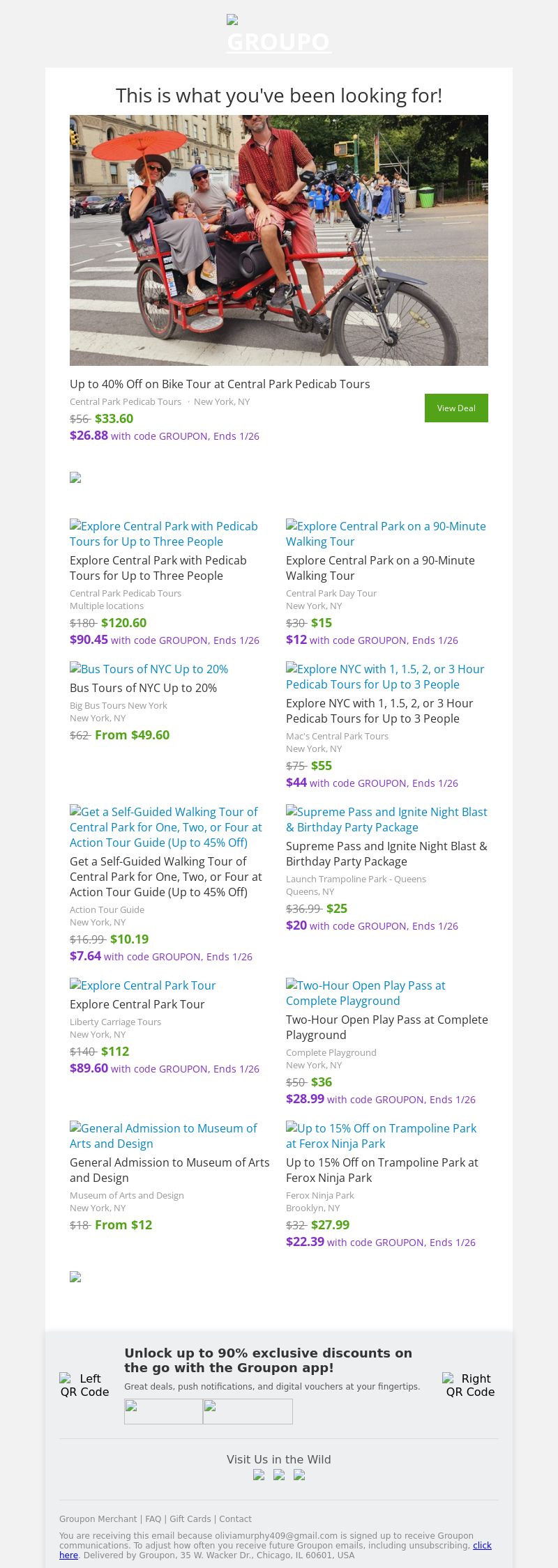Open the pedicab bike tour hero photo
Image resolution: width=558 pixels, height=1568 pixels.
coord(279,240)
